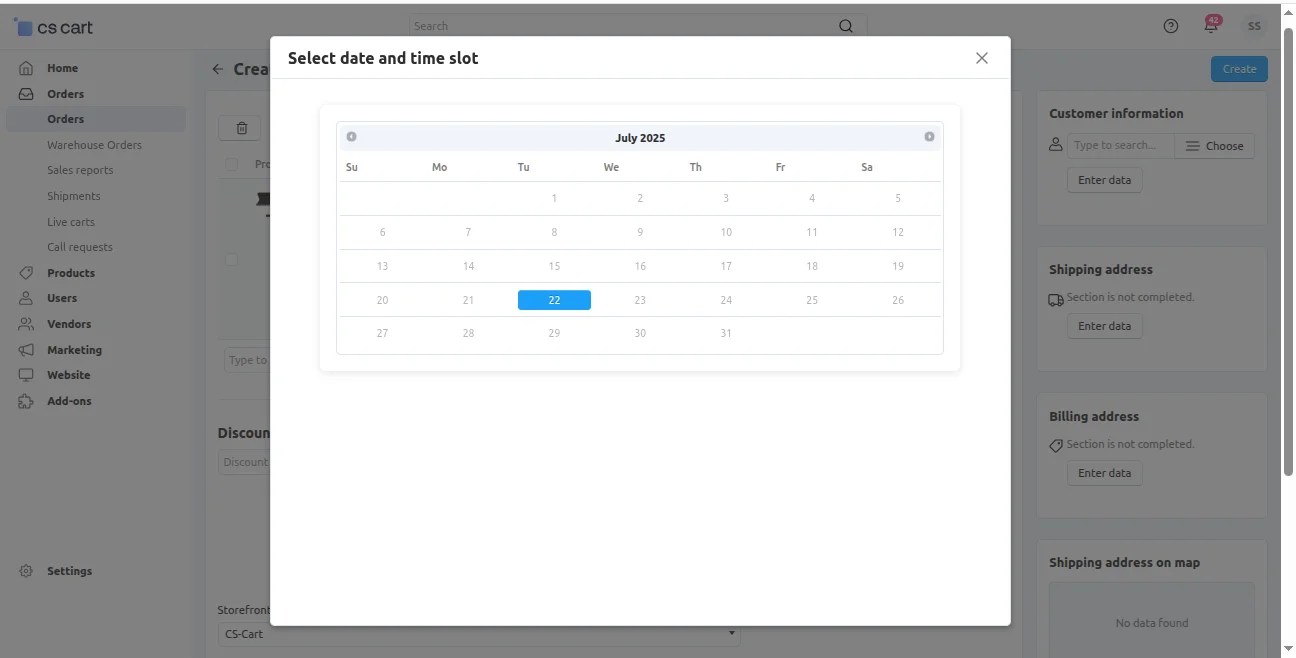Click the search magnifier icon
Image resolution: width=1296 pixels, height=658 pixels.
coord(846,26)
